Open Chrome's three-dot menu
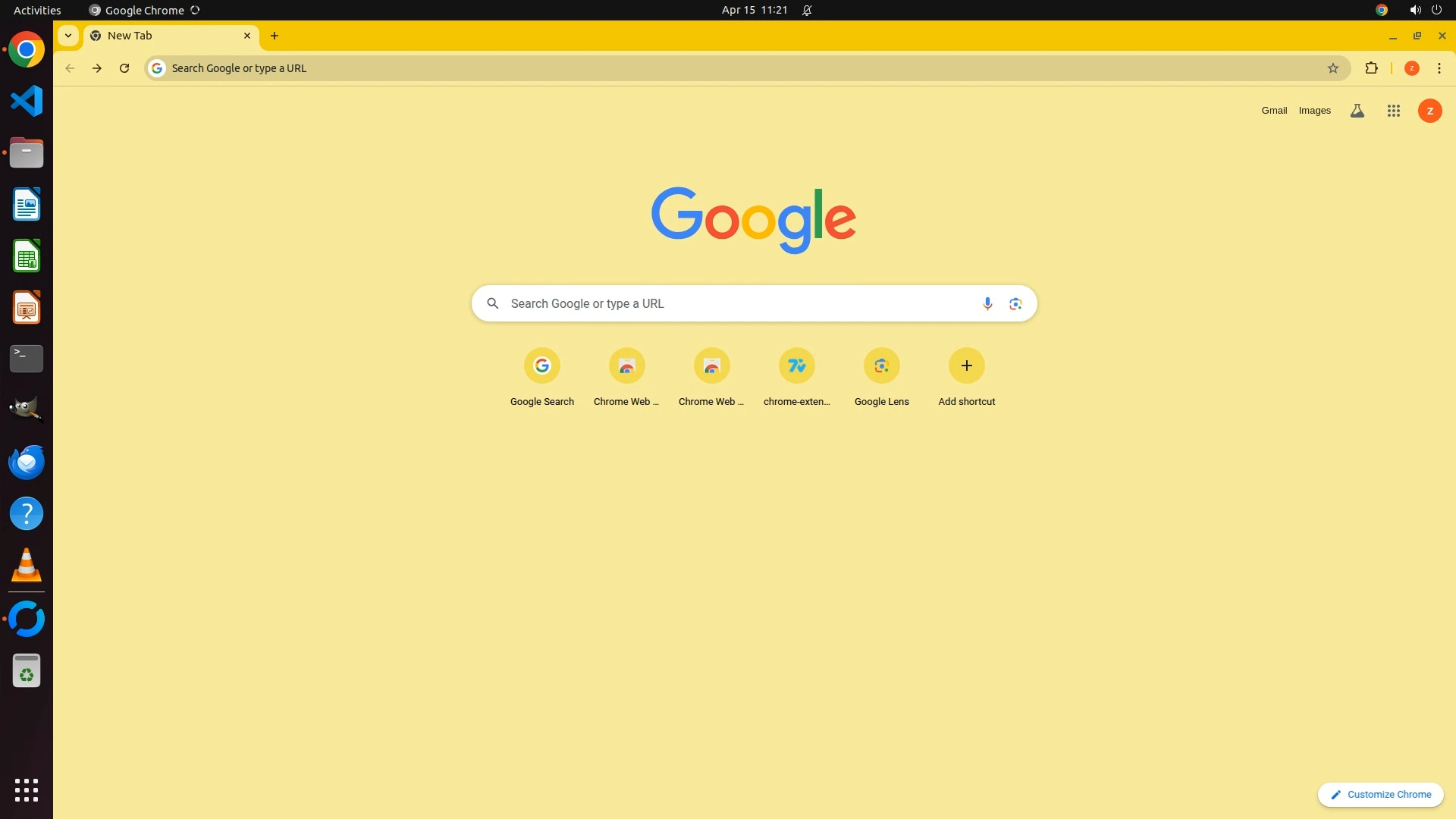This screenshot has height=819, width=1456. coord(1439,68)
